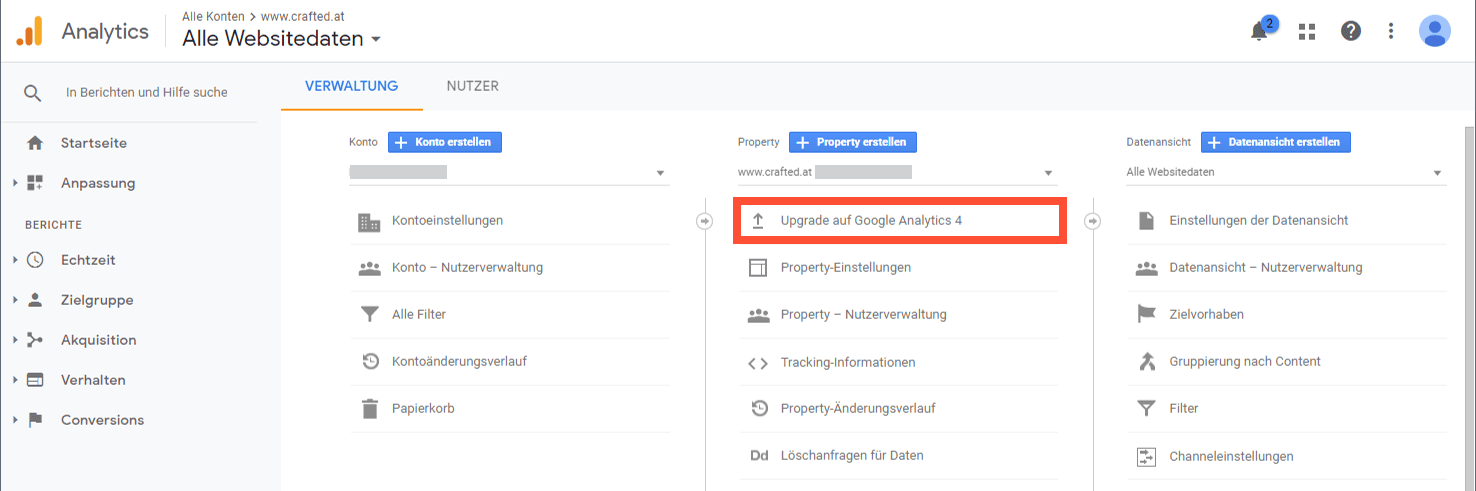
Task: Click the Tracking-Informationen code icon
Action: pyautogui.click(x=758, y=363)
